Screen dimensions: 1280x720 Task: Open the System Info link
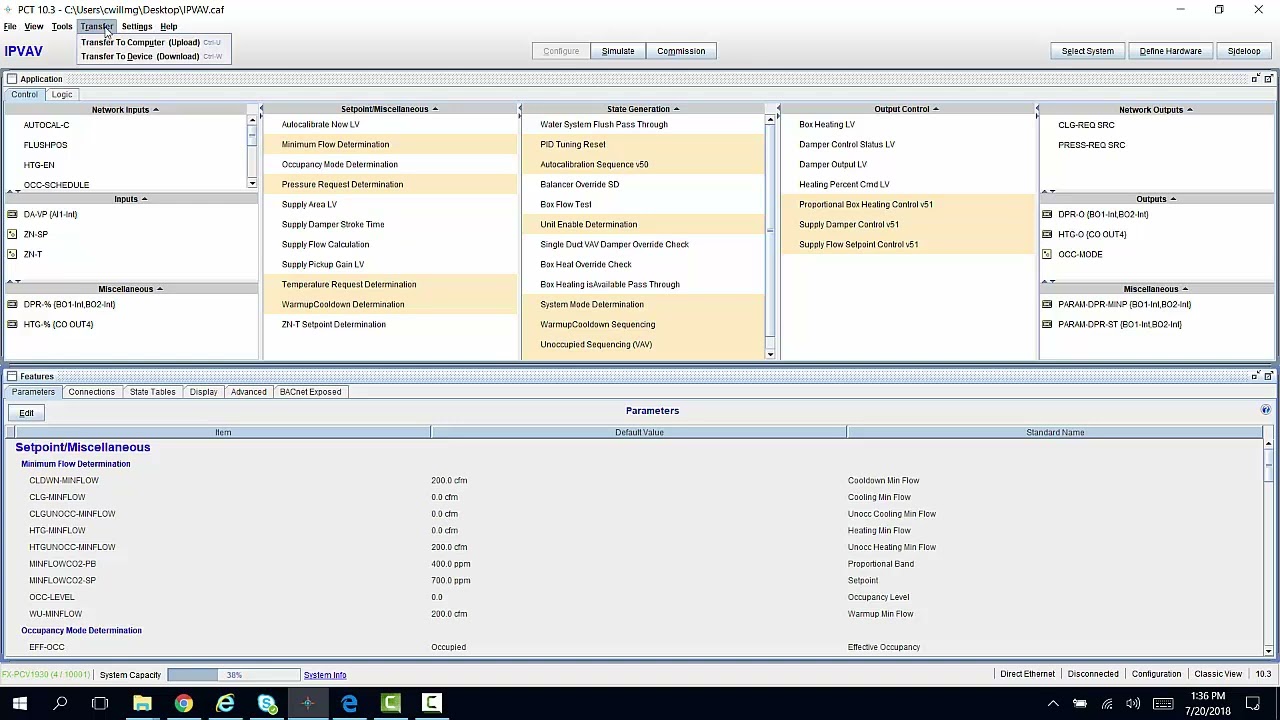pyautogui.click(x=325, y=675)
